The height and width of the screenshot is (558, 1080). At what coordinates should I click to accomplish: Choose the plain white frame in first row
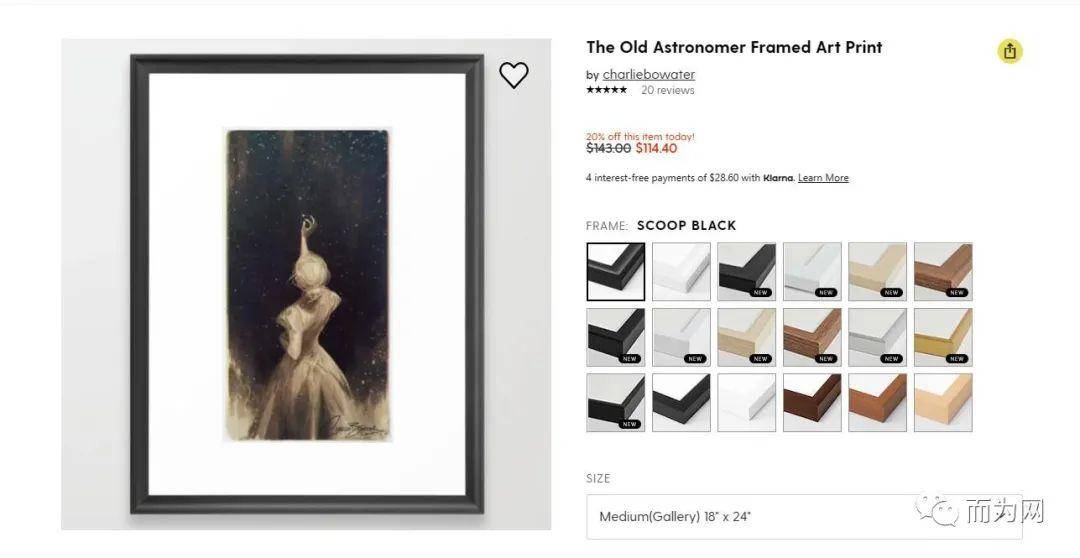coord(681,271)
